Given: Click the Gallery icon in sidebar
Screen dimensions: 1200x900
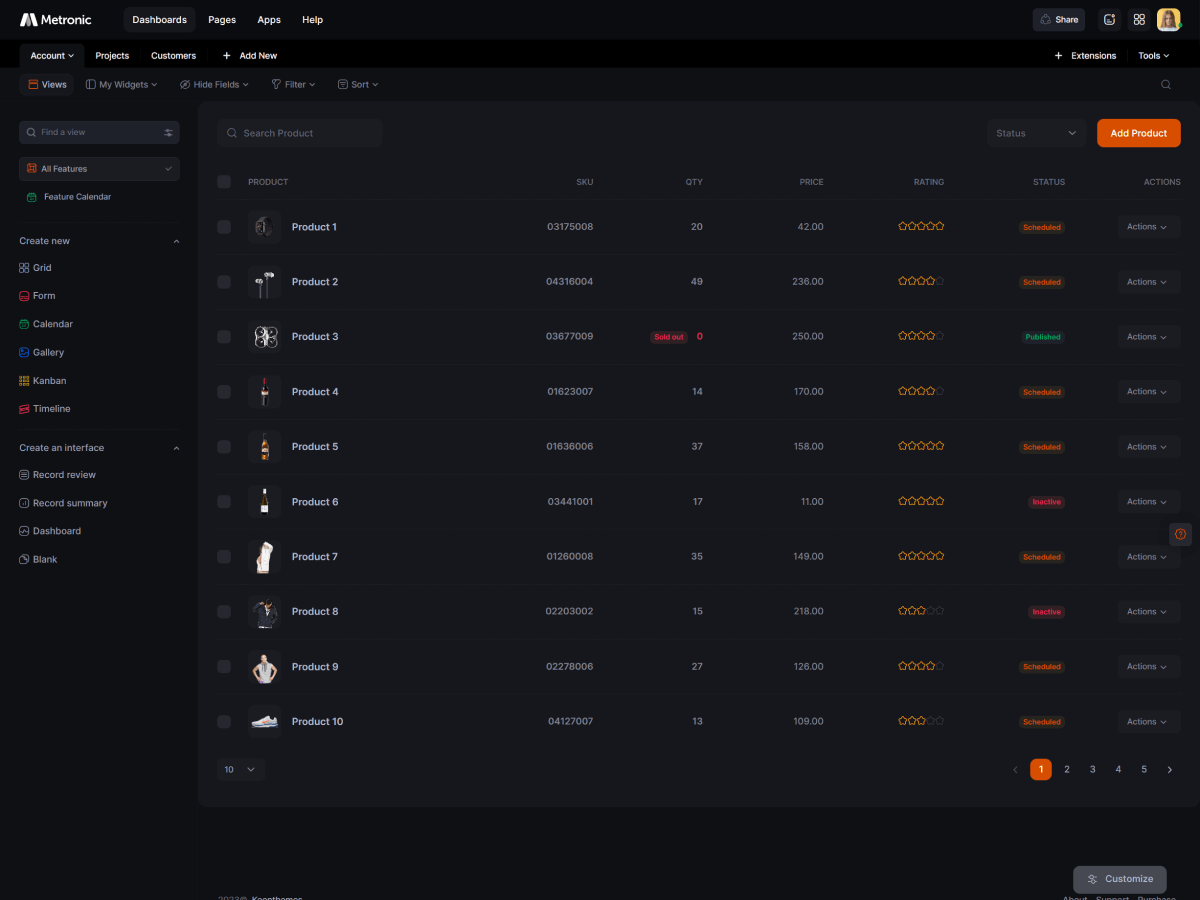Looking at the screenshot, I should coord(24,353).
